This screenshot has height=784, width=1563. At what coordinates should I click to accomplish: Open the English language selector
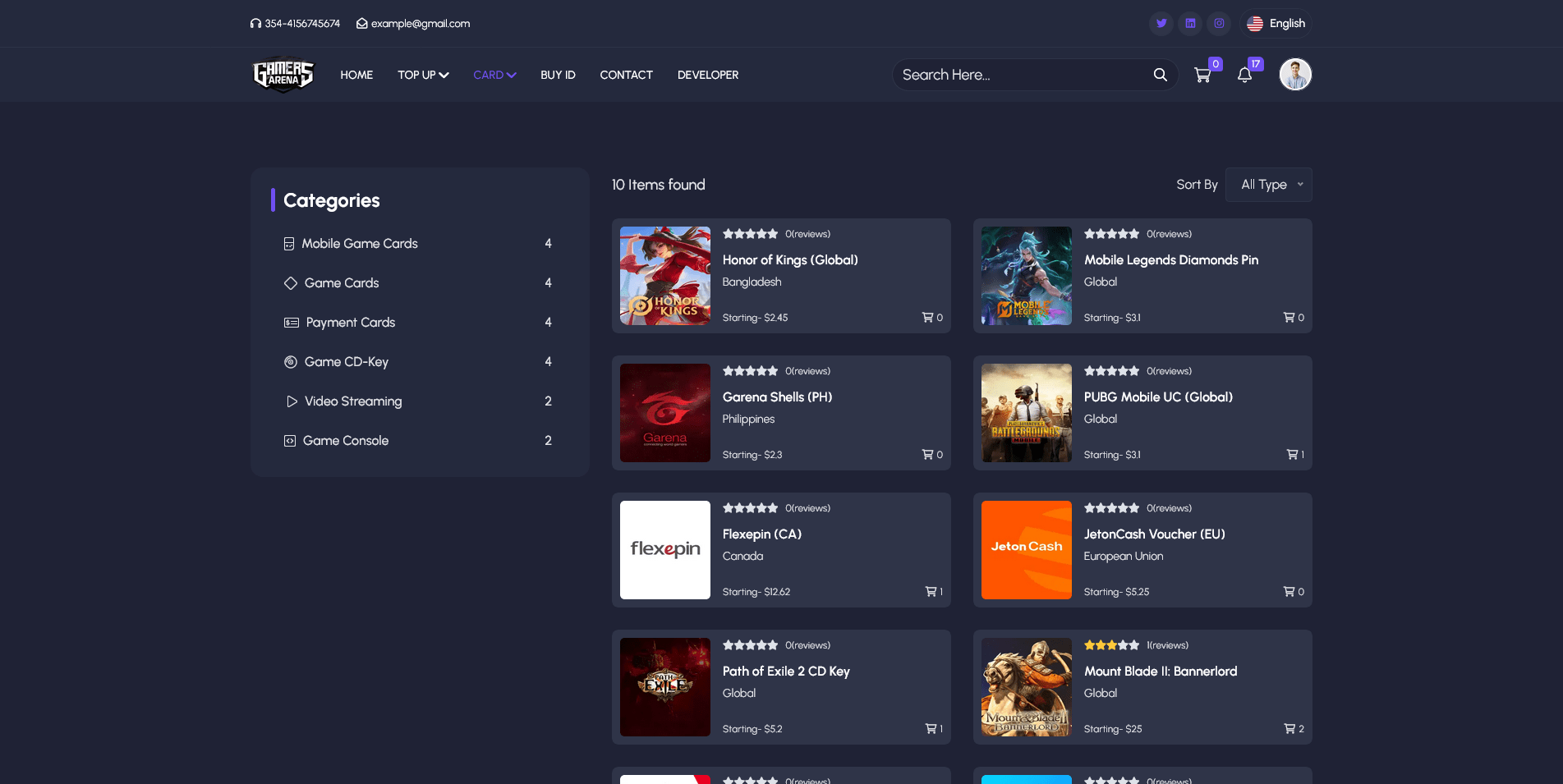coord(1276,24)
